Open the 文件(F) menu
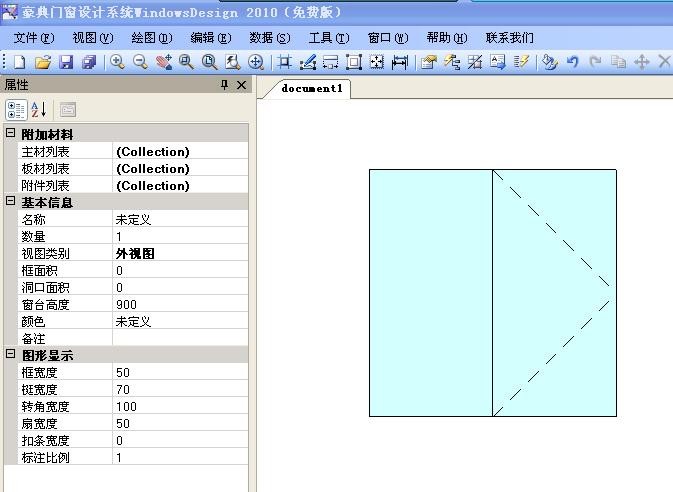The width and height of the screenshot is (673, 492). [x=34, y=38]
